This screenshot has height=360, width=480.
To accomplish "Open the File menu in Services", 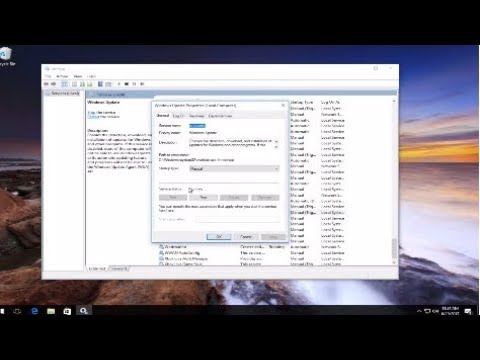I will (x=48, y=76).
